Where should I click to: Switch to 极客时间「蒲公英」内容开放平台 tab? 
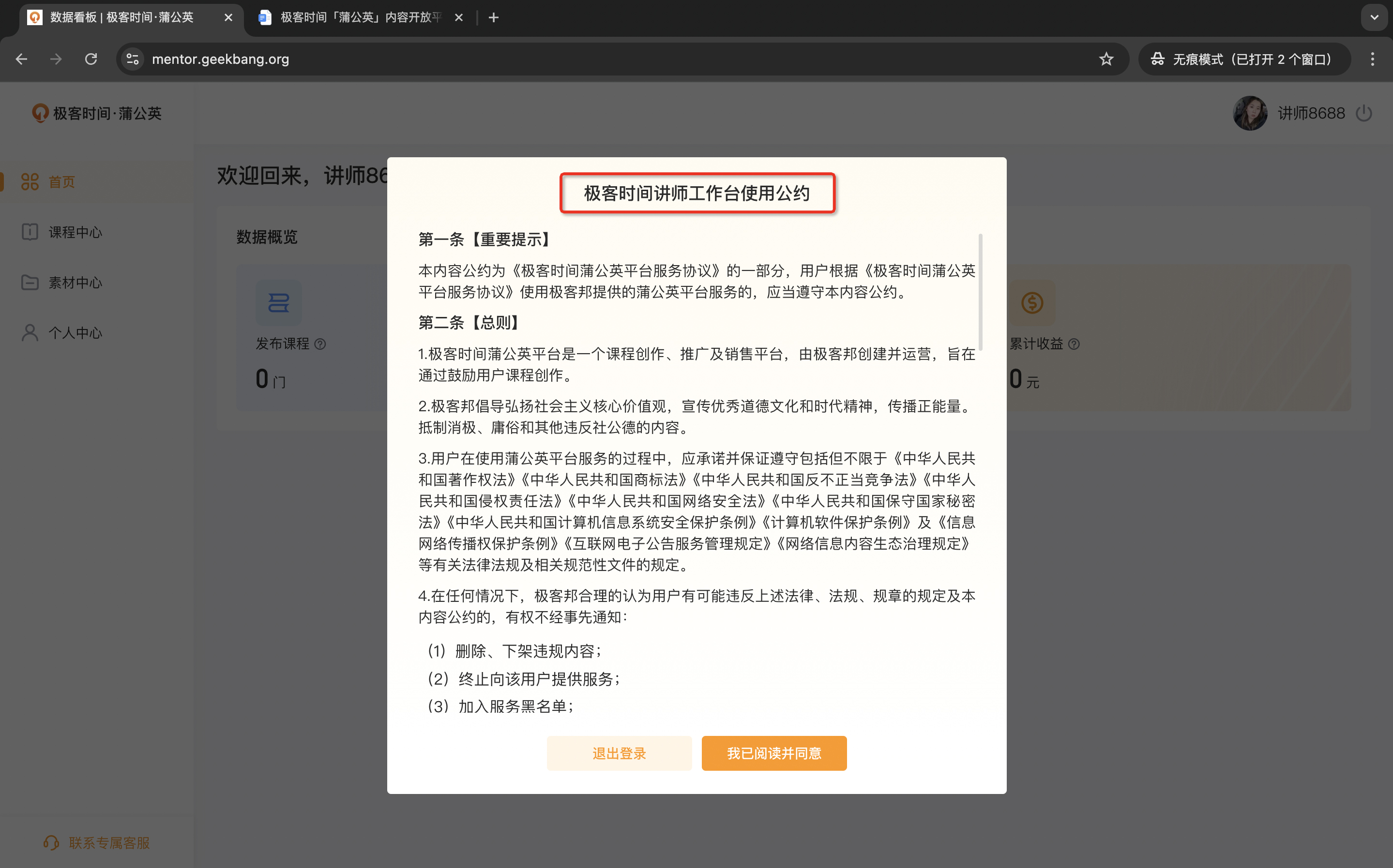point(361,17)
